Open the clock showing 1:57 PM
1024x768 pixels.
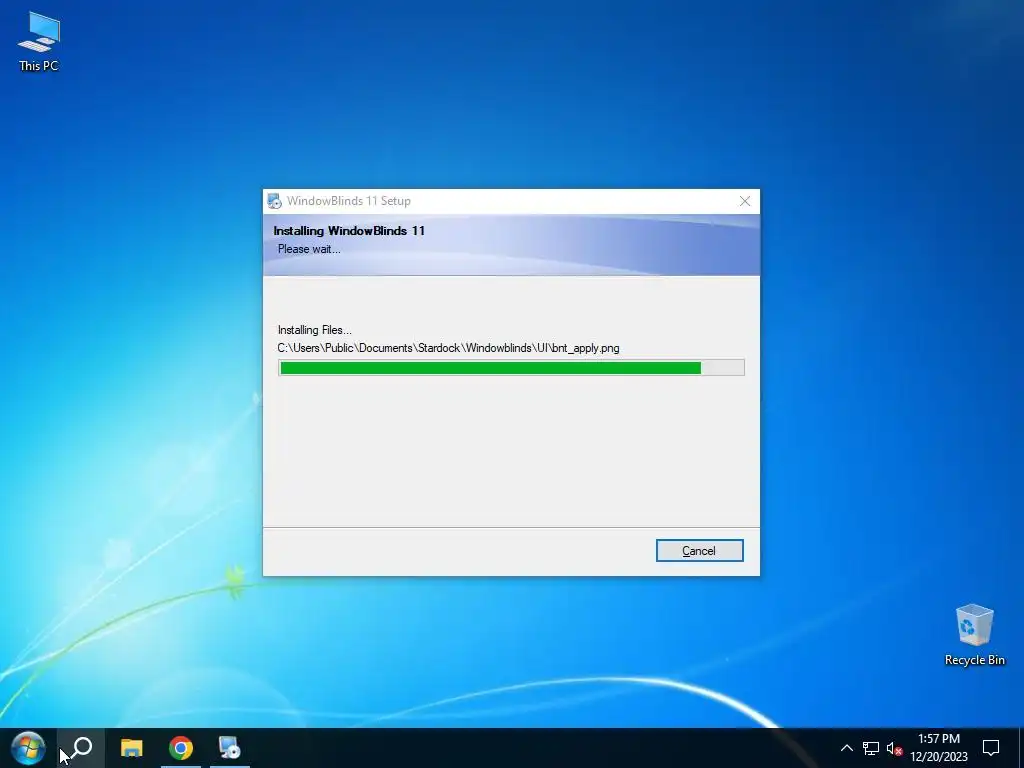[x=939, y=748]
